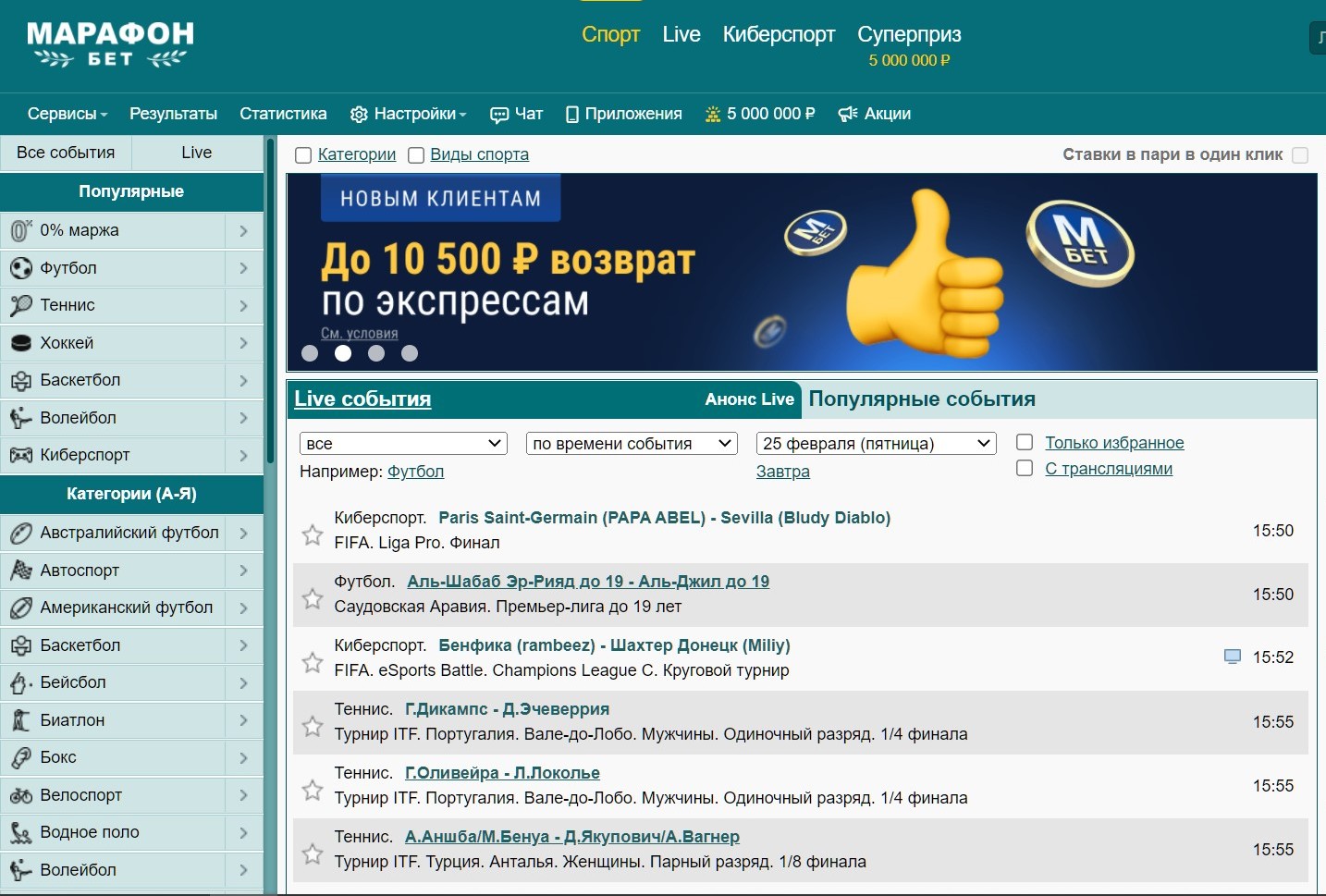This screenshot has height=896, width=1326.
Task: Star the Г.Дикампс - Д.Эчеверрия match
Action: [313, 727]
